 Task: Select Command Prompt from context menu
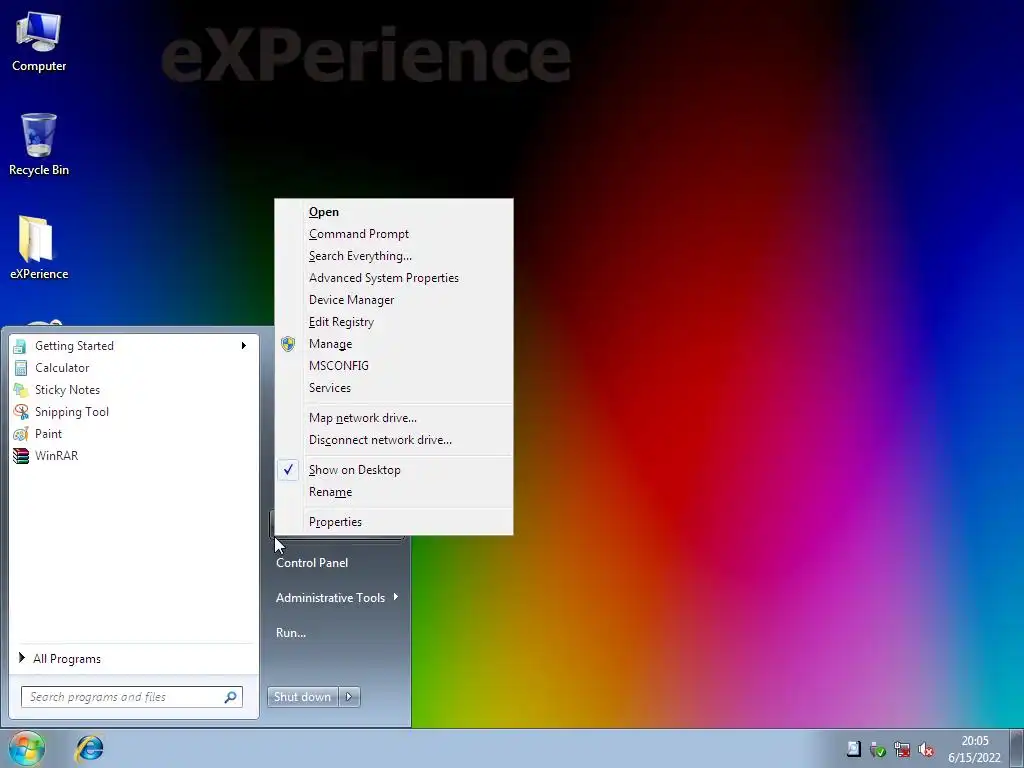[x=394, y=234]
